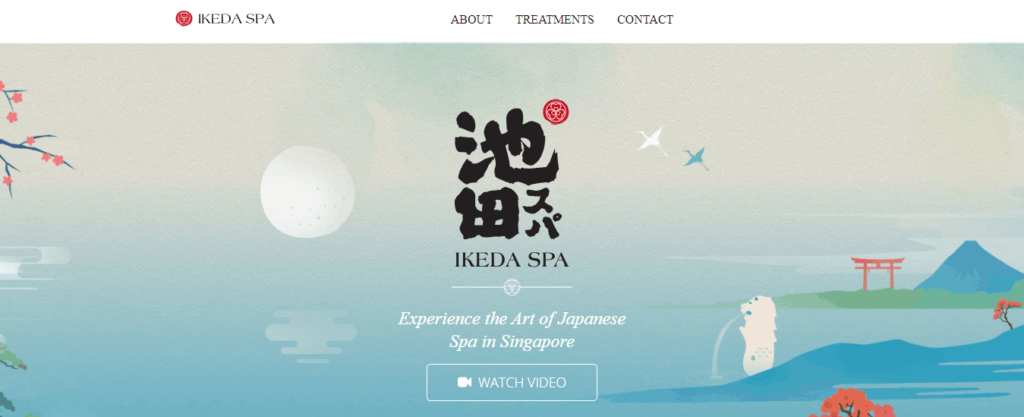Click the red Ikeda Spa emblem in header
The width and height of the screenshot is (1024, 417).
184,18
